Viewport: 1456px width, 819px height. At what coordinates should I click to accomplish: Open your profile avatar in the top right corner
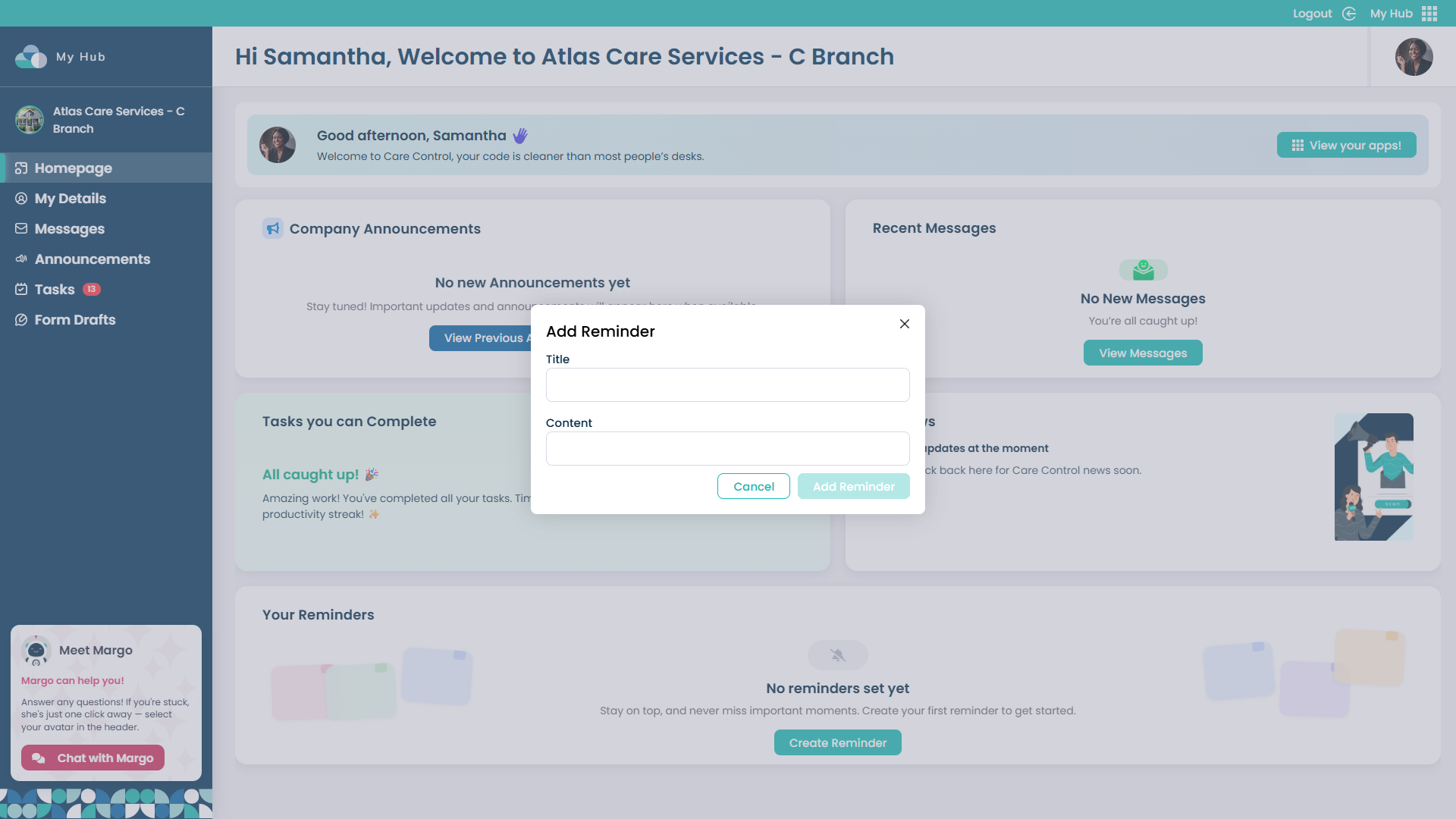(1415, 57)
